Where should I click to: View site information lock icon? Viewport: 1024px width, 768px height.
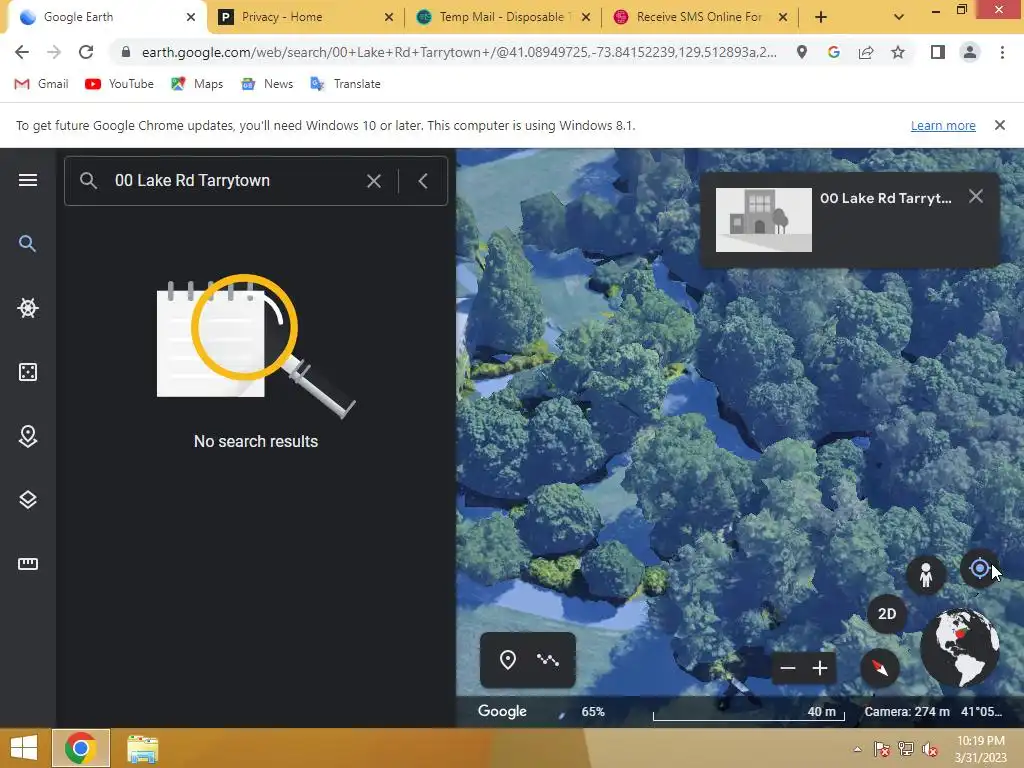click(x=126, y=52)
